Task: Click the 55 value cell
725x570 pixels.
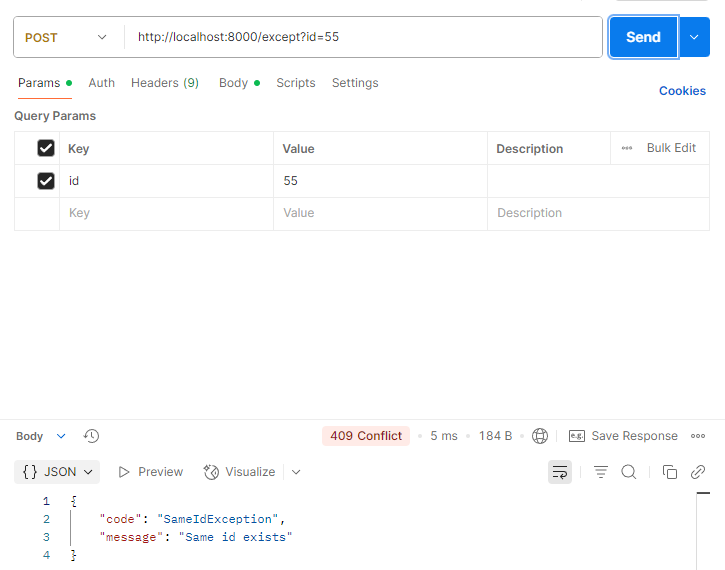Action: click(x=380, y=181)
